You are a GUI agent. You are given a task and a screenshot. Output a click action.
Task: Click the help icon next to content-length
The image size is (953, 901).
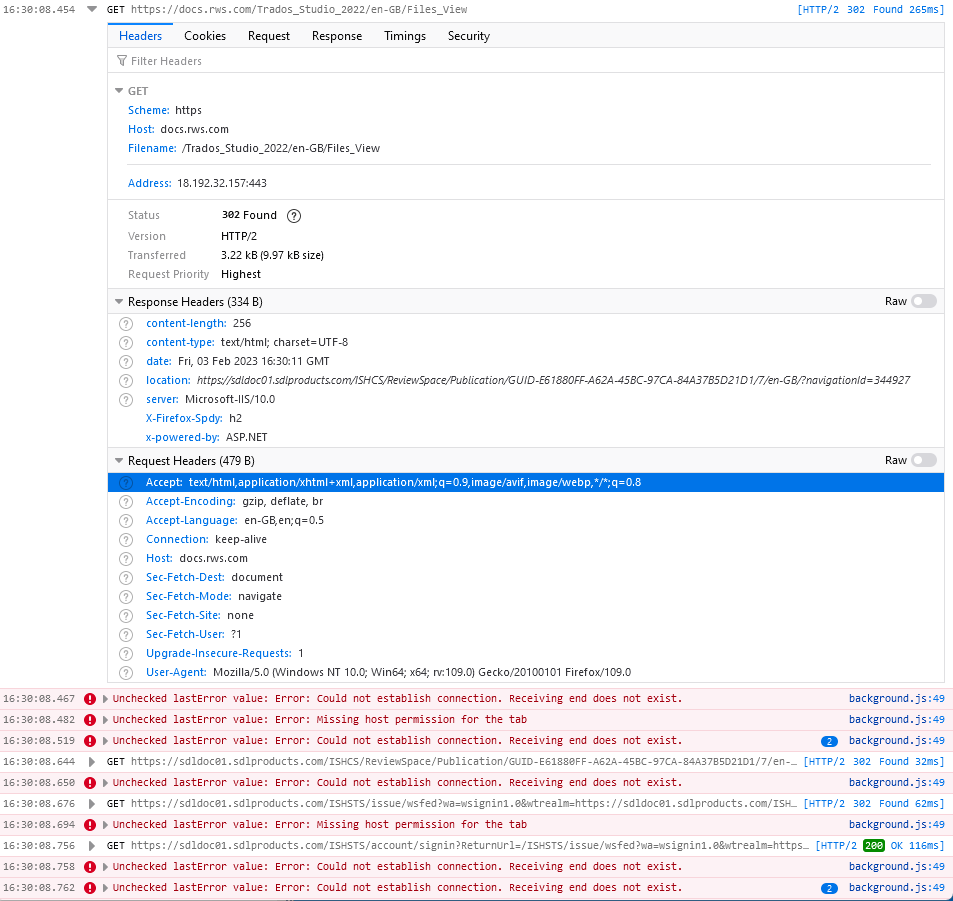[x=126, y=323]
